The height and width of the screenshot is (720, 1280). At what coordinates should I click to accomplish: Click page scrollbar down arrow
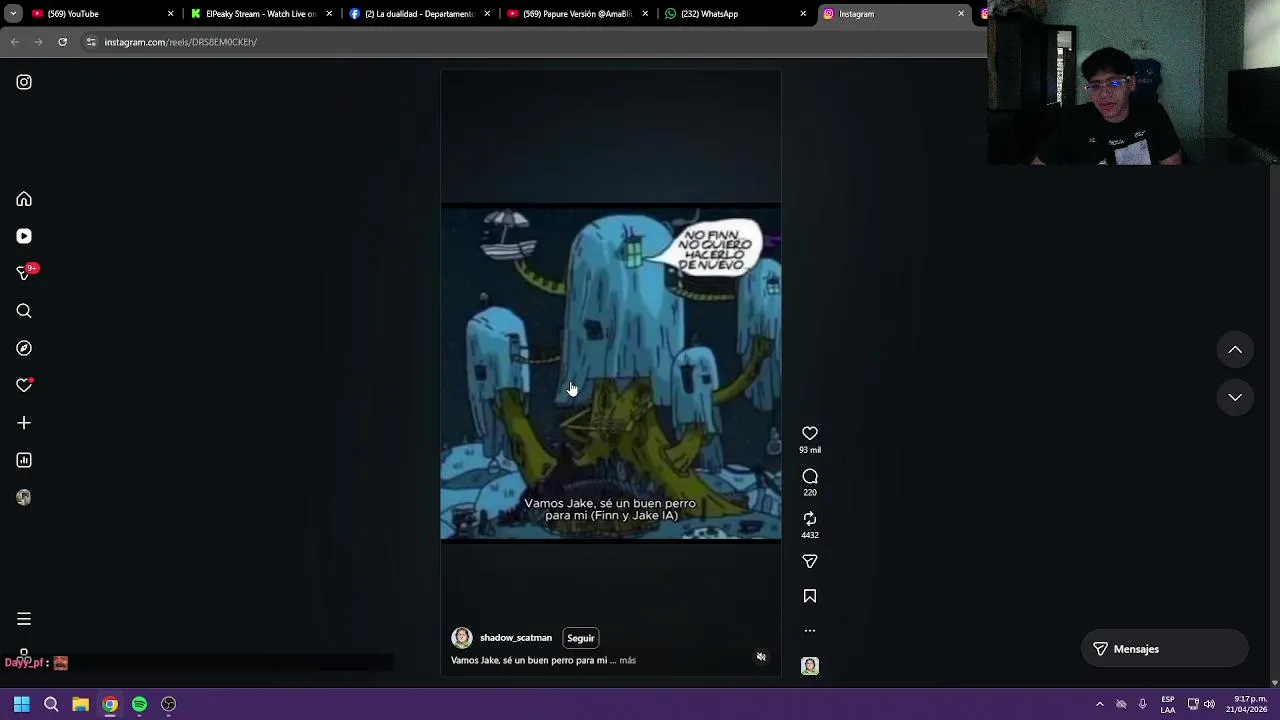point(1274,683)
